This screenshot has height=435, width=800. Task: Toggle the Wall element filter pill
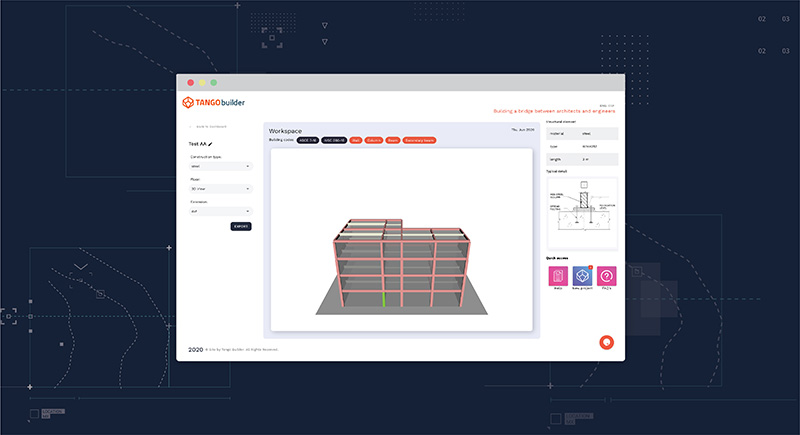(x=355, y=140)
